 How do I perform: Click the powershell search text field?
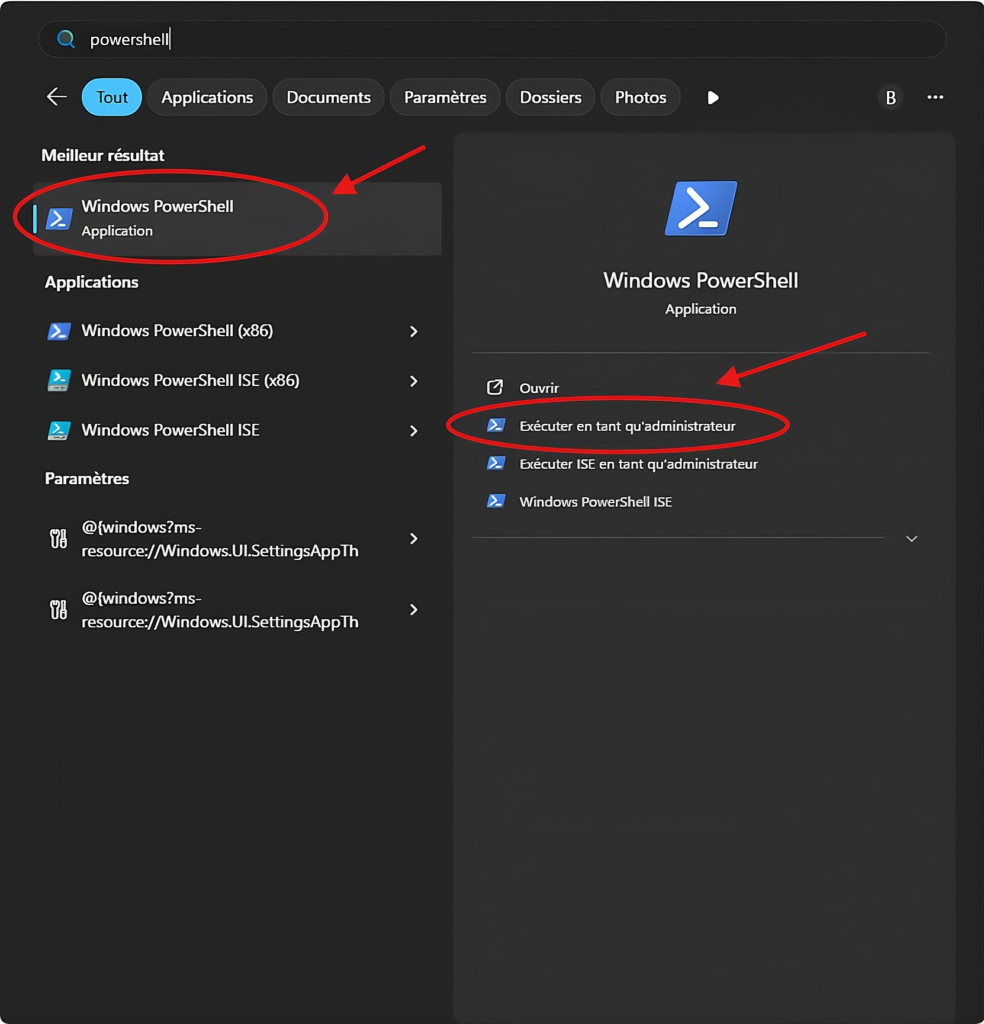point(492,39)
